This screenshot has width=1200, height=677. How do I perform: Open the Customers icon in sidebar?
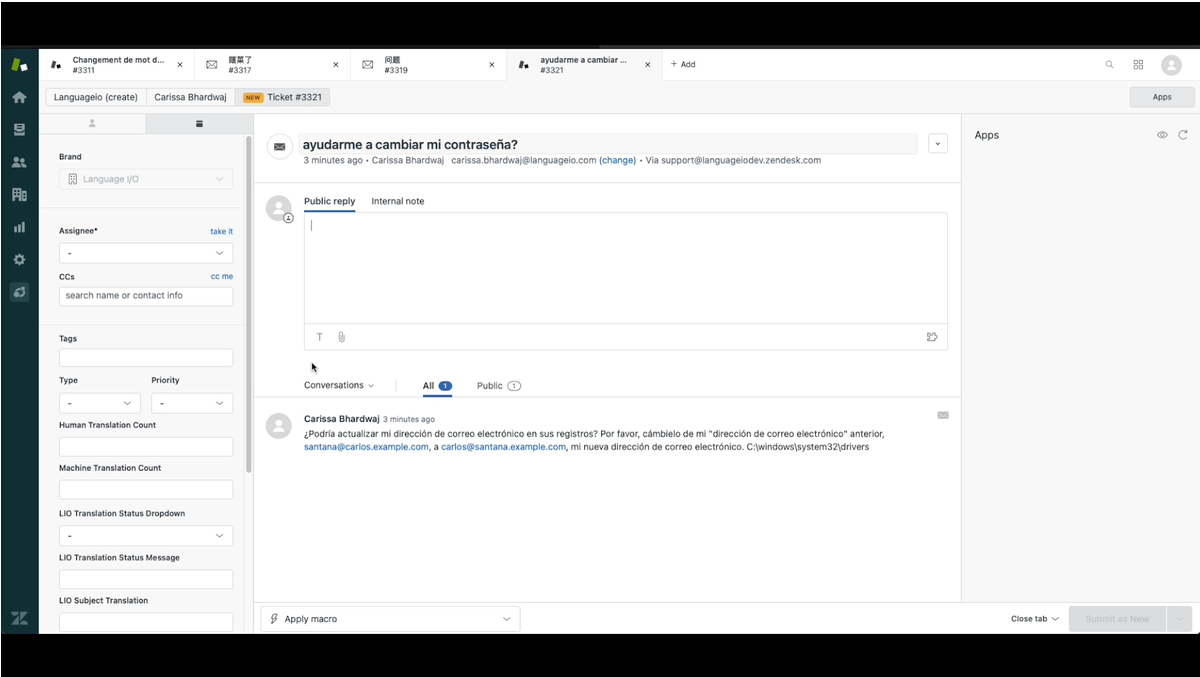(x=19, y=162)
